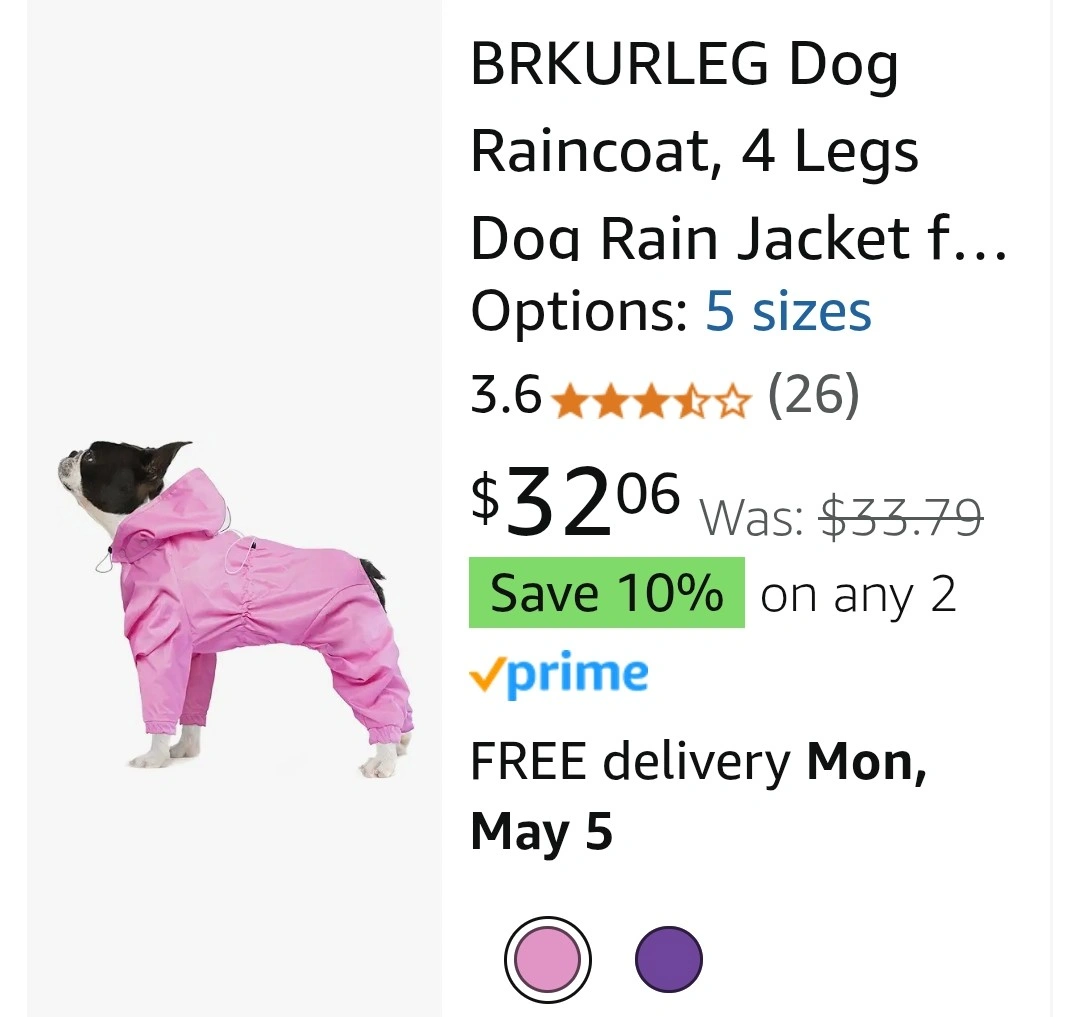Click the 3.6 rating number

point(506,395)
